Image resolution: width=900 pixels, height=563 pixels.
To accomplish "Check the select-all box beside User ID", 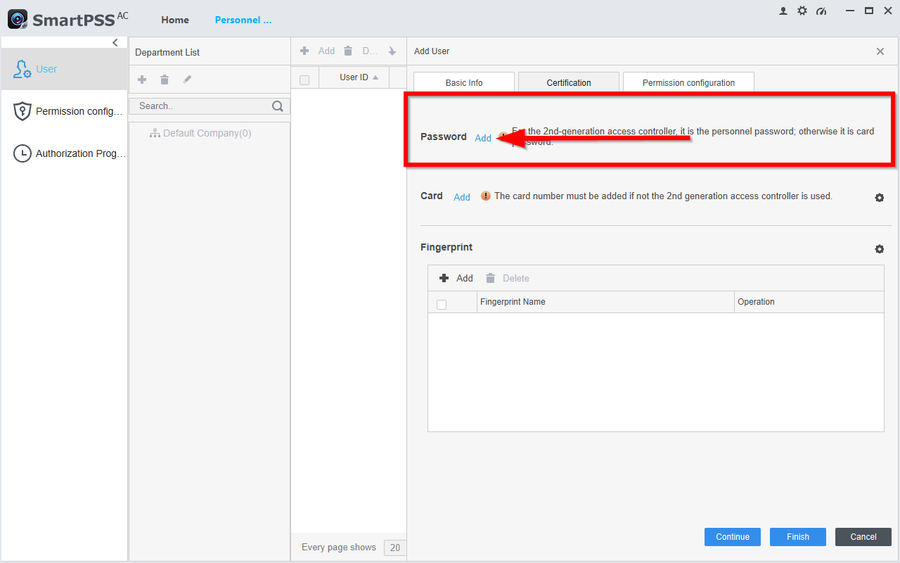I will tap(305, 79).
